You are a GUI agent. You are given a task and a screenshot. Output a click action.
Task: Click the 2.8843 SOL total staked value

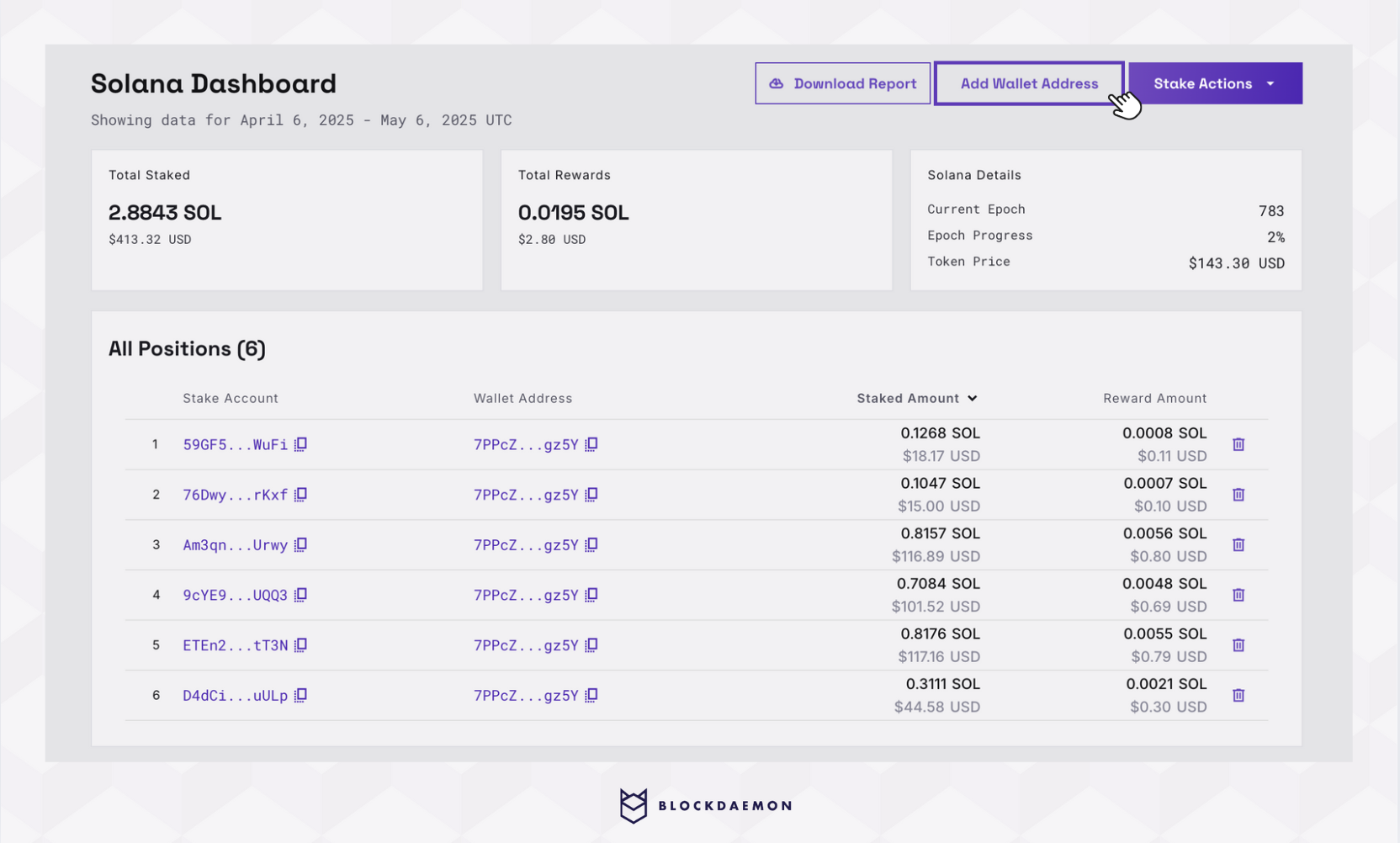165,213
